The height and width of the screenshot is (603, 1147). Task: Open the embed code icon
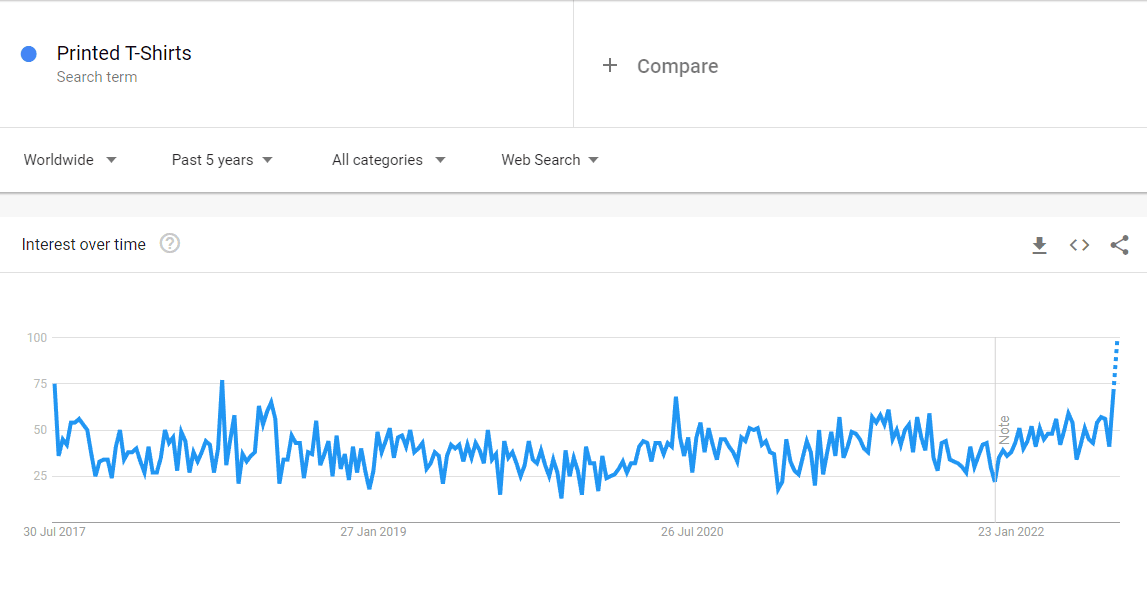[1079, 245]
